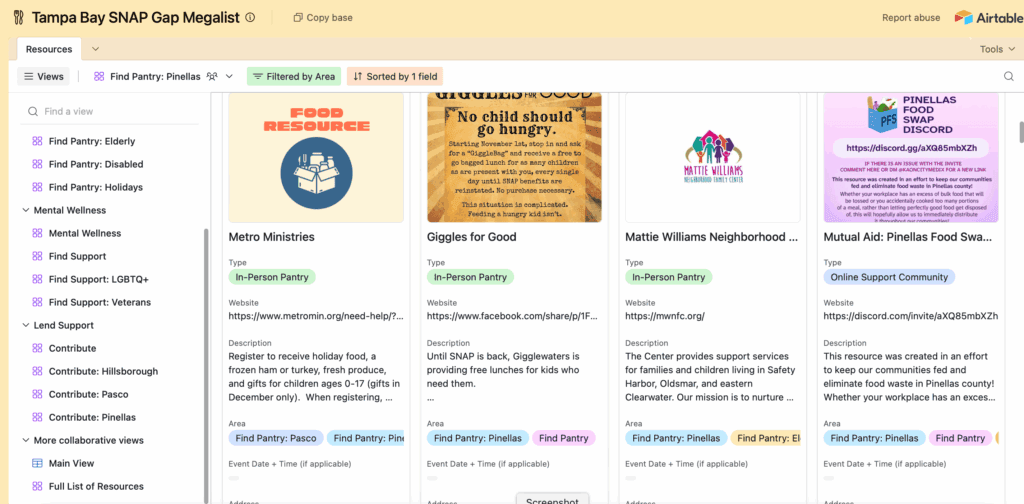This screenshot has height=504, width=1024.
Task: Click gallery icon beside Contribute: Hillsborough
Action: pyautogui.click(x=37, y=371)
